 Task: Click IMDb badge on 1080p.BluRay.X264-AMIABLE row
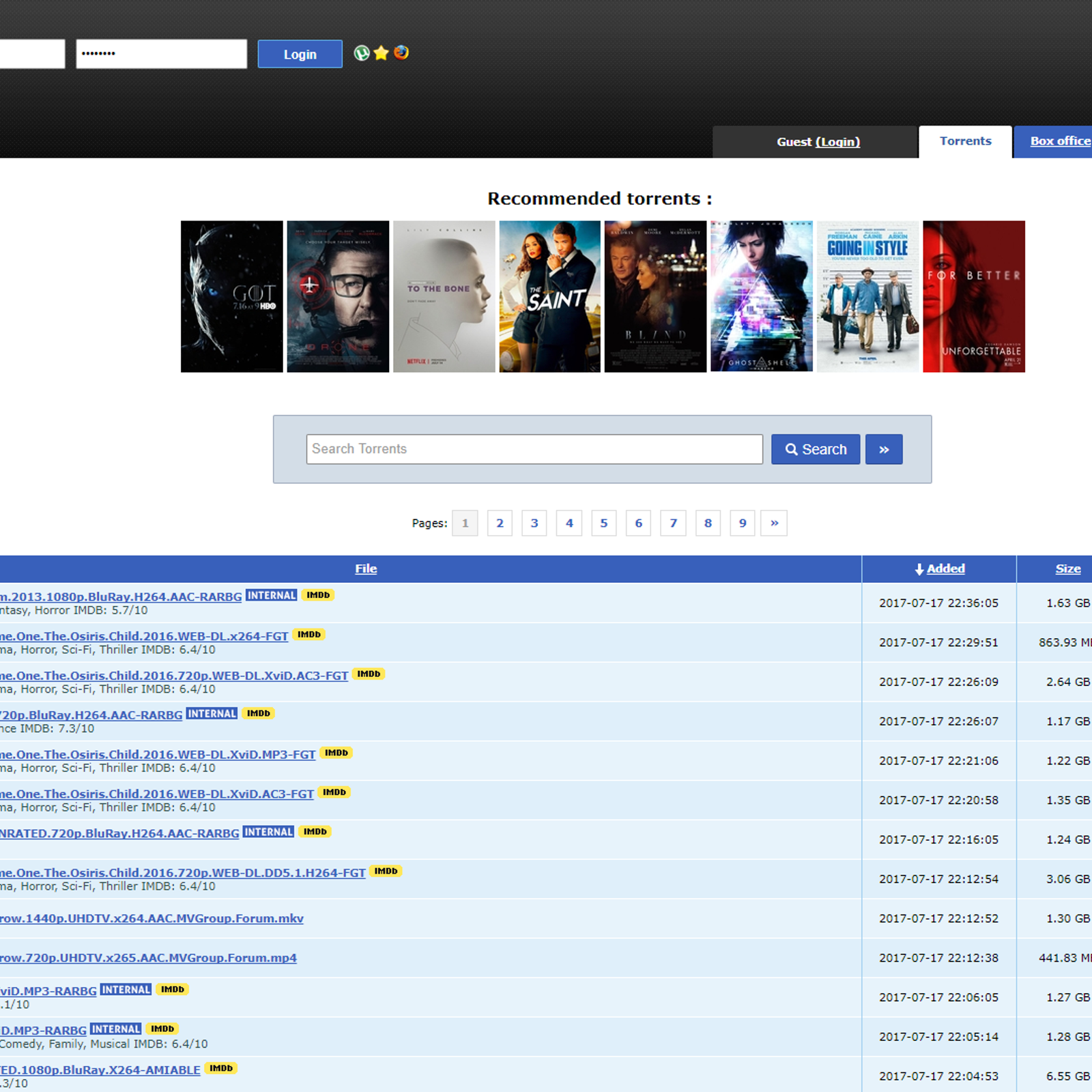pyautogui.click(x=221, y=1068)
